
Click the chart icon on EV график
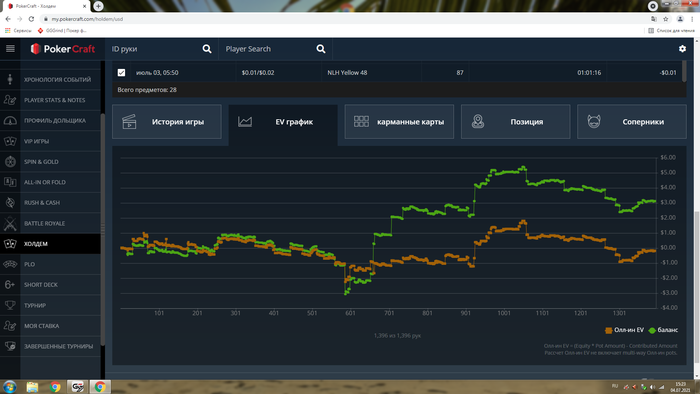point(245,121)
